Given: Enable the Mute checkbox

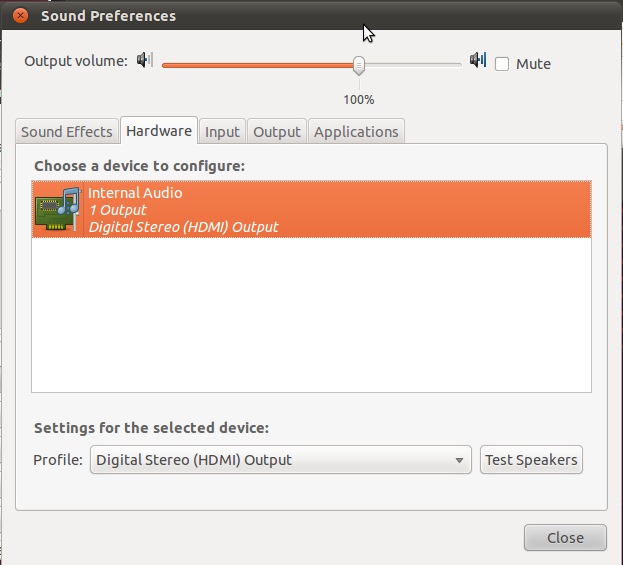Looking at the screenshot, I should (x=502, y=64).
